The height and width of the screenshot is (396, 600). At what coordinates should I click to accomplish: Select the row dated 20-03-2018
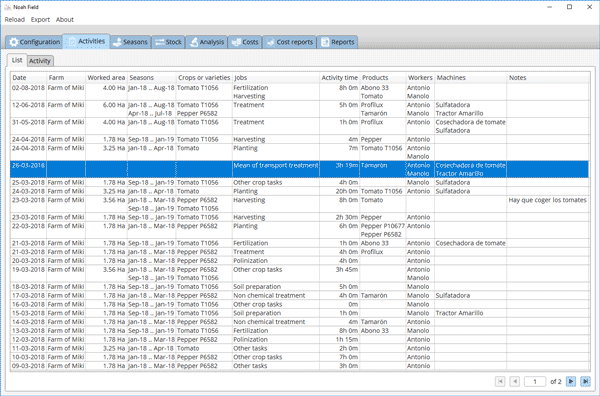click(300, 261)
